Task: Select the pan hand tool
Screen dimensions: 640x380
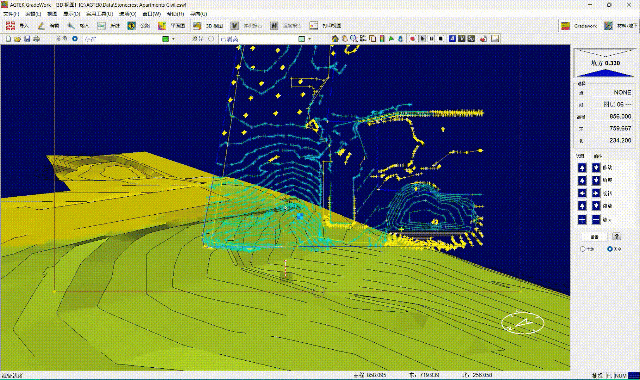Action: click(x=344, y=39)
